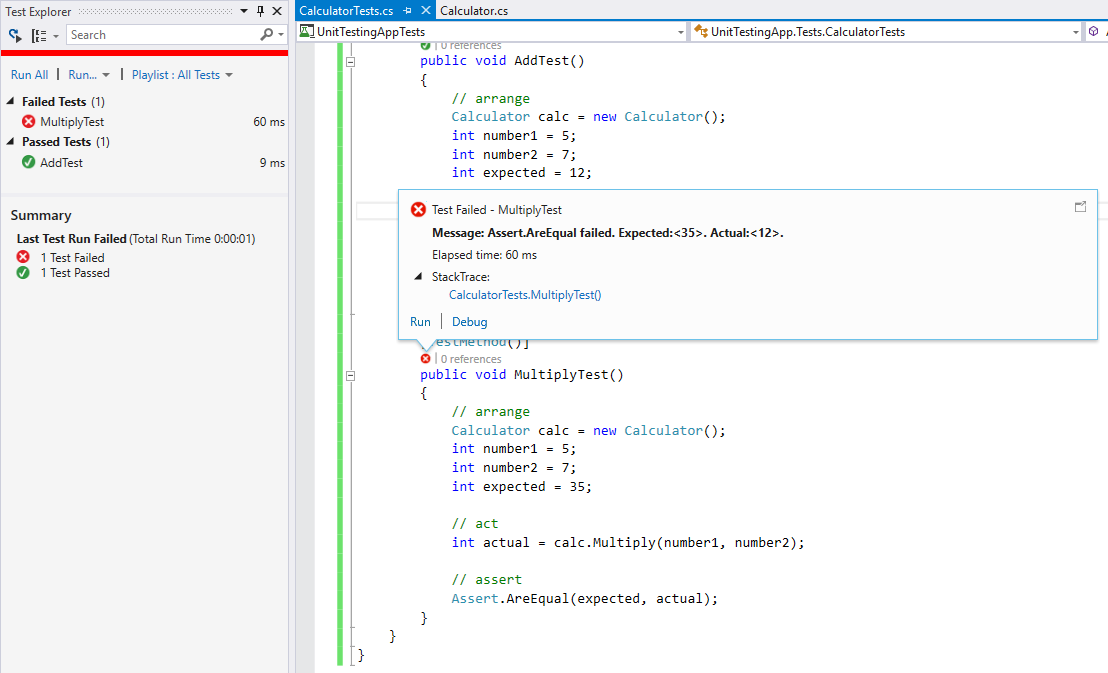Click Debug in the test failed popup

469,322
